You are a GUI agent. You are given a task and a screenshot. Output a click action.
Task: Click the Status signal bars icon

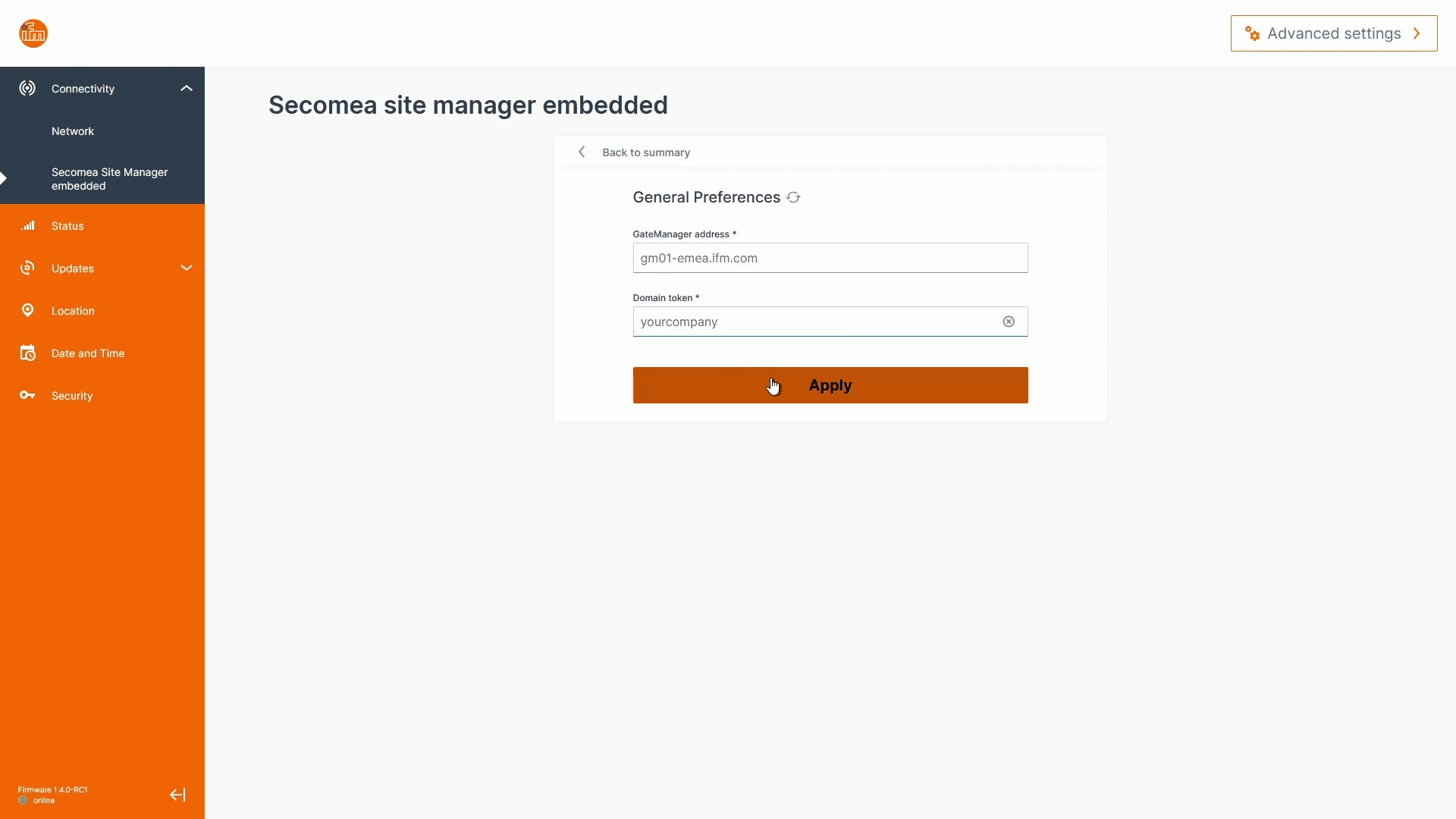tap(28, 226)
